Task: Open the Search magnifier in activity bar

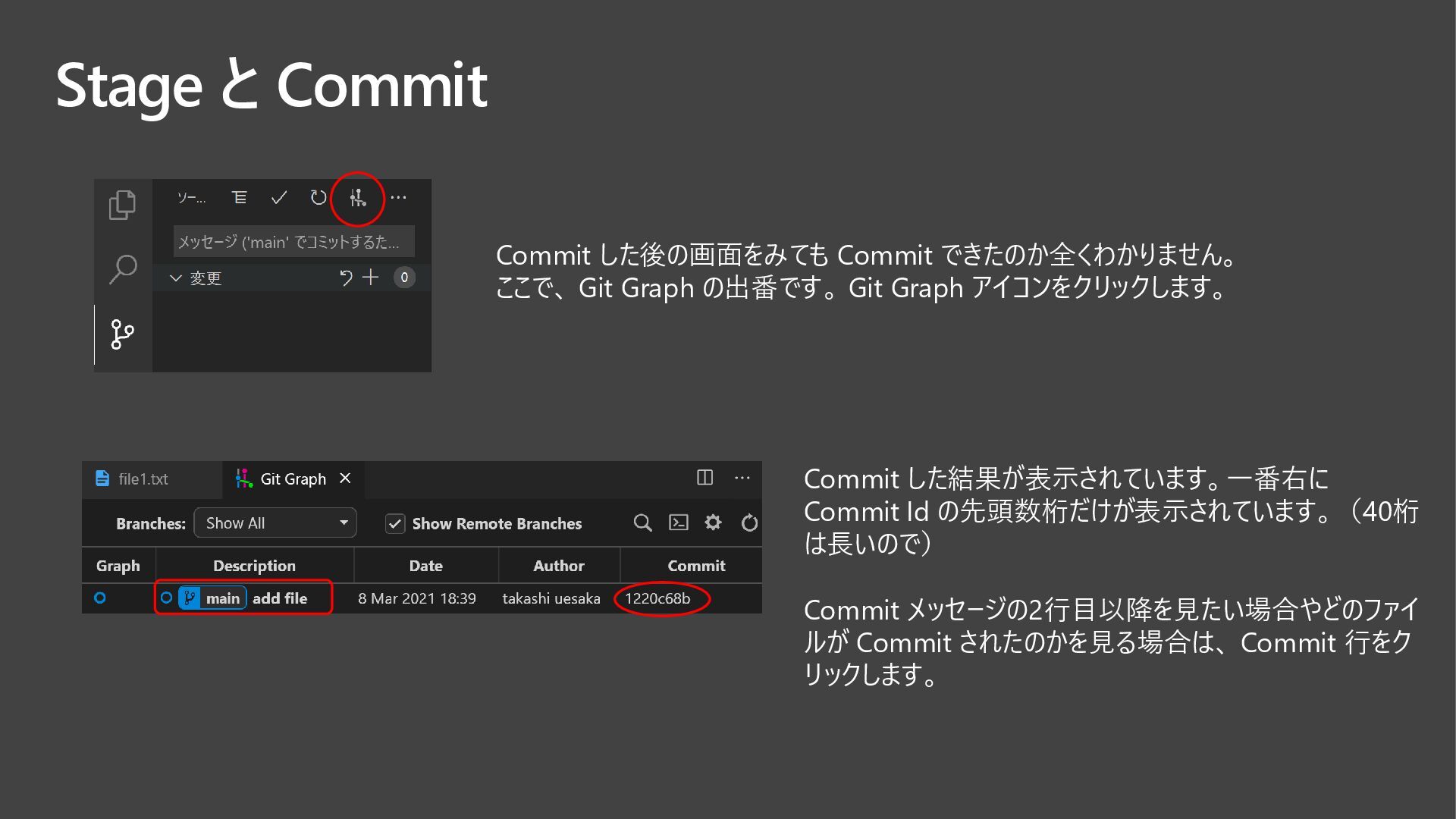Action: [123, 268]
